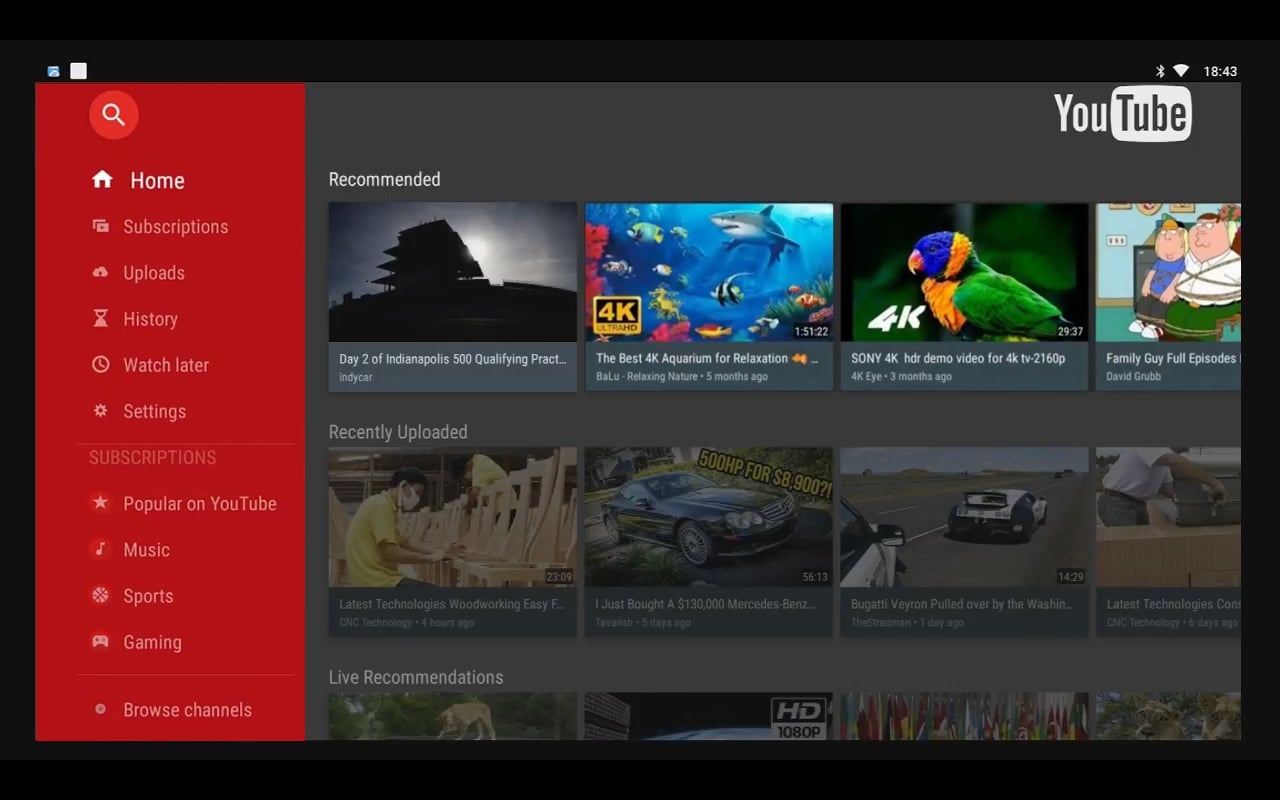Play the Woodworking video thumbnail
Screen dimensions: 1280x800
pyautogui.click(x=453, y=517)
